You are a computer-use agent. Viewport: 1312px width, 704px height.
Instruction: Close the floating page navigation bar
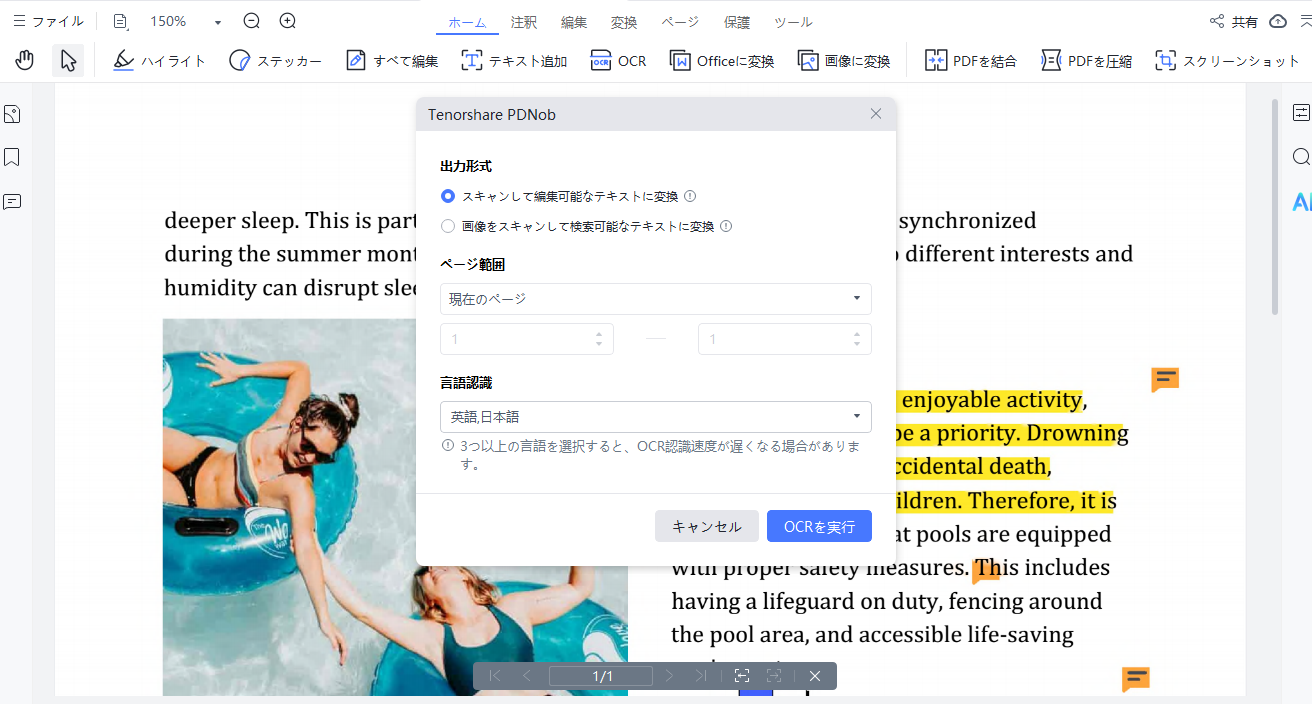(815, 676)
